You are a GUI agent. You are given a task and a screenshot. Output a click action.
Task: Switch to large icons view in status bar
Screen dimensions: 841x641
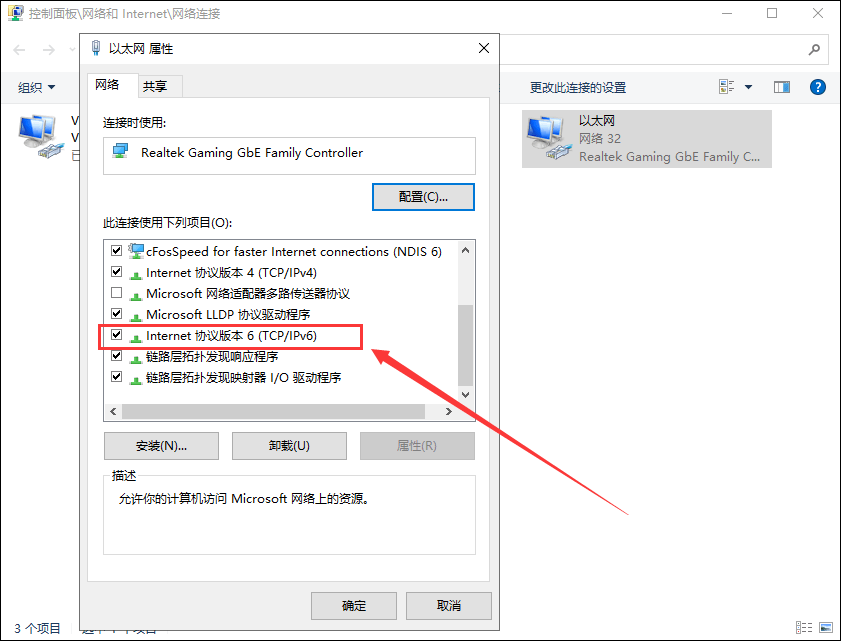point(826,627)
